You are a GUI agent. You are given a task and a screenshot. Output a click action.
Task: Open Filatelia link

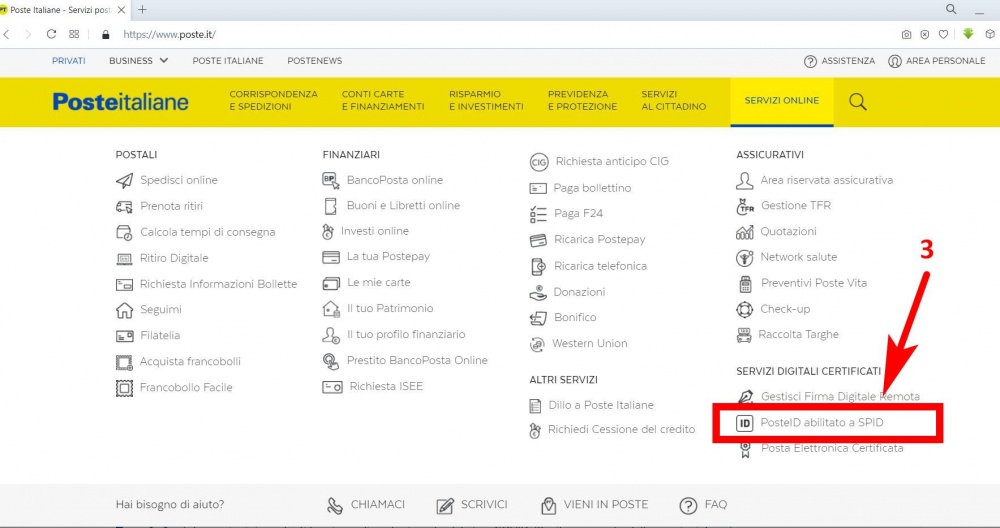160,335
